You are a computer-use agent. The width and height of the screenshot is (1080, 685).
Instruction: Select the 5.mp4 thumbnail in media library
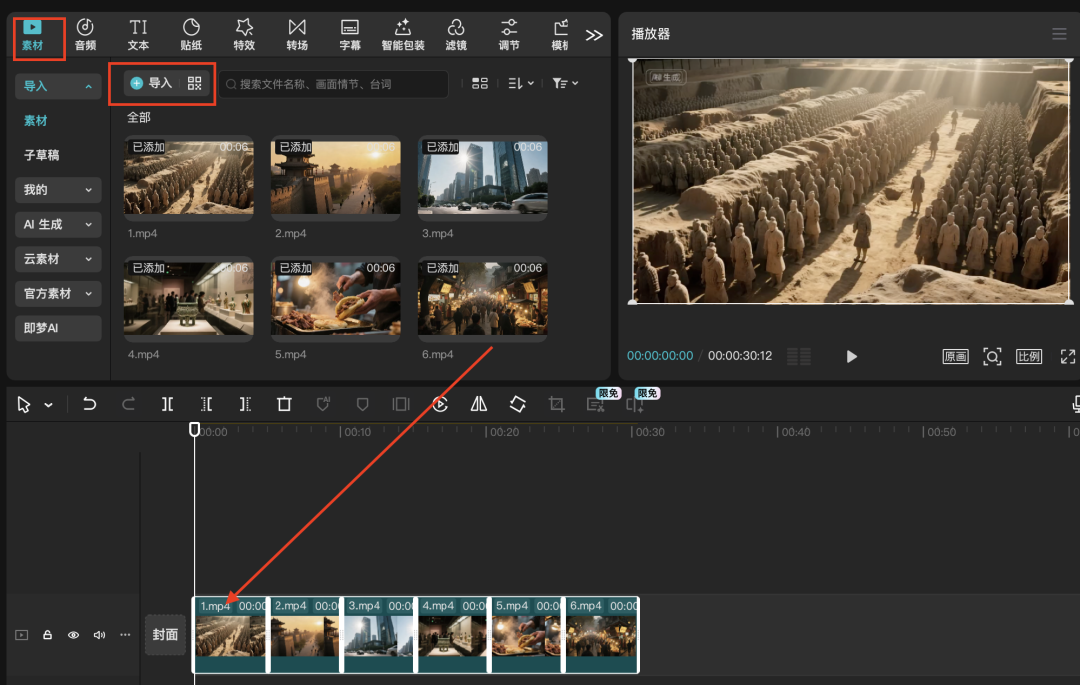pyautogui.click(x=336, y=298)
